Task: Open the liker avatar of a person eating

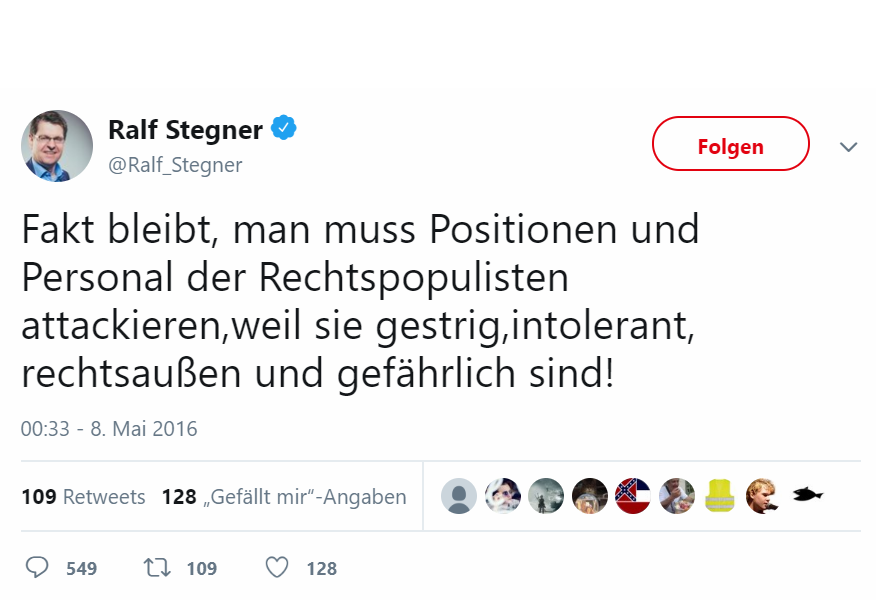Action: (677, 496)
